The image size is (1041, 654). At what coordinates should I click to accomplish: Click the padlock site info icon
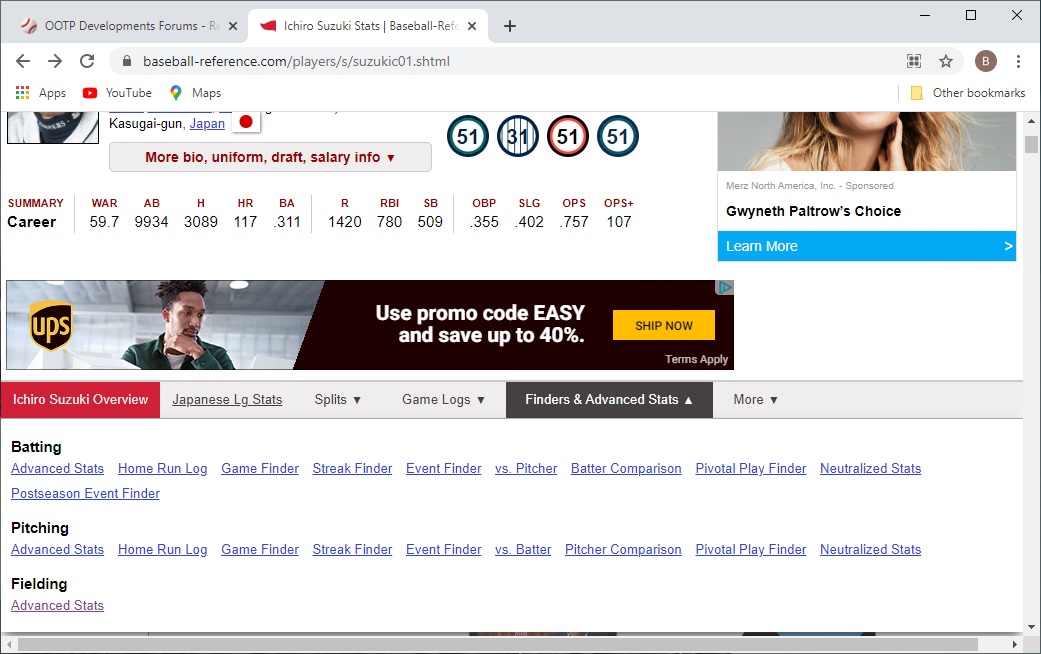point(127,61)
